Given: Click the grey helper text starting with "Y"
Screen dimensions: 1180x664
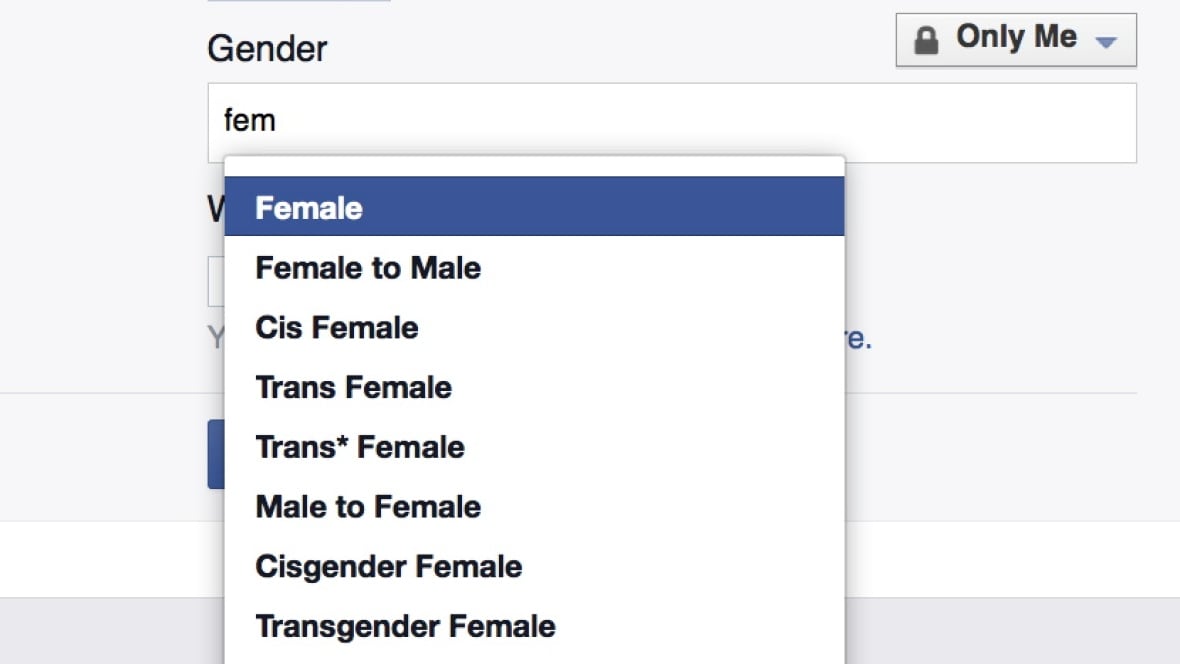Looking at the screenshot, I should pos(215,338).
